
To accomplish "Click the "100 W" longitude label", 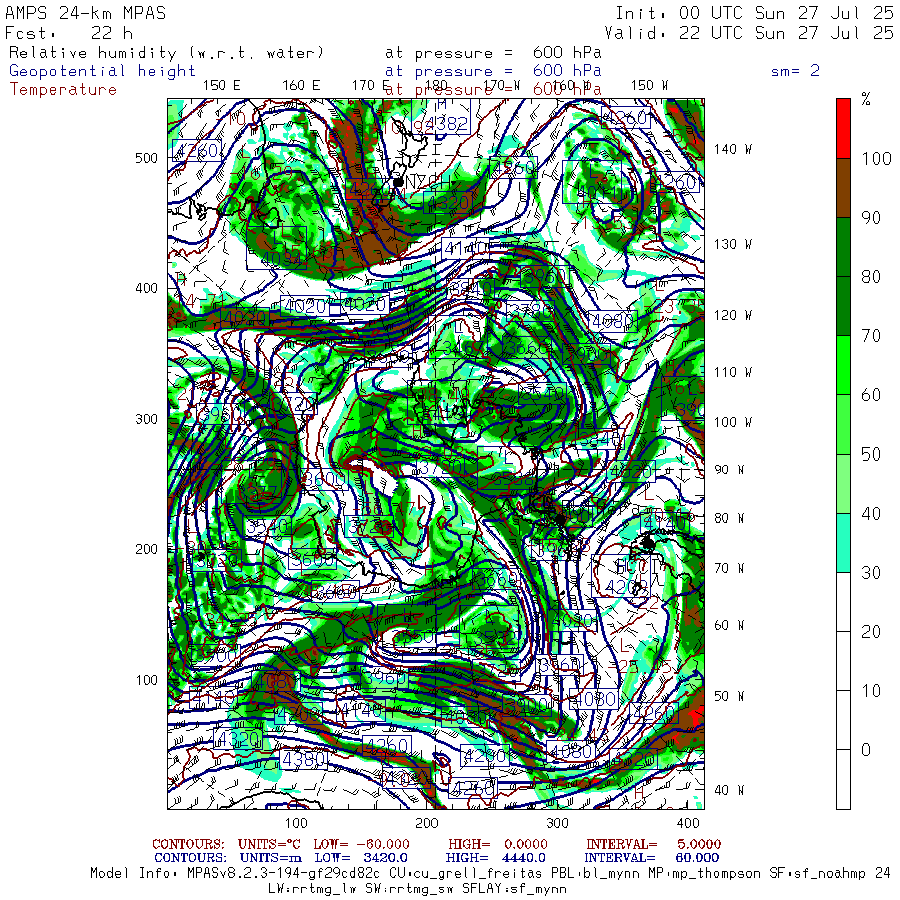I will [733, 422].
